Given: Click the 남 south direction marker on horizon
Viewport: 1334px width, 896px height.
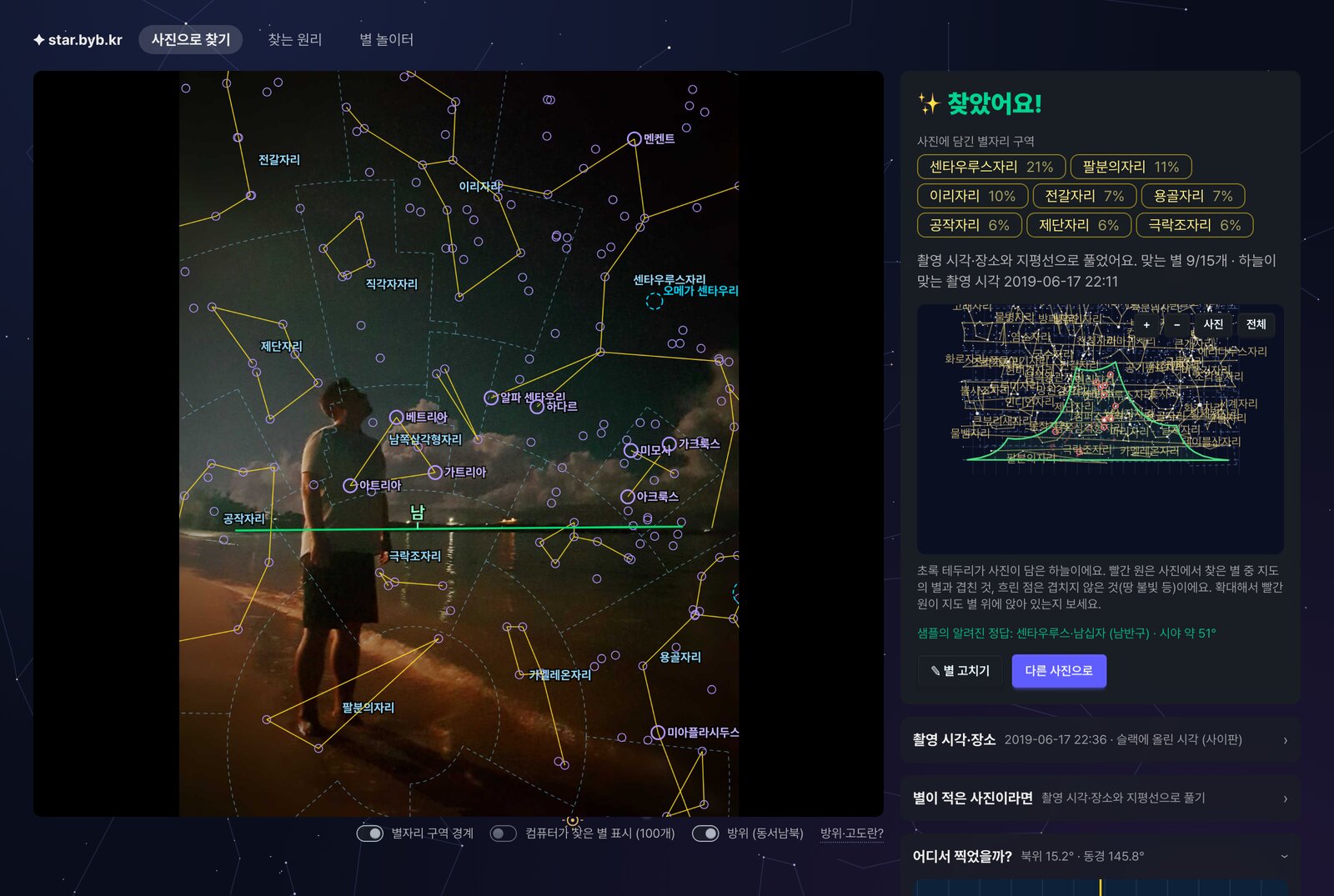Looking at the screenshot, I should [x=417, y=513].
